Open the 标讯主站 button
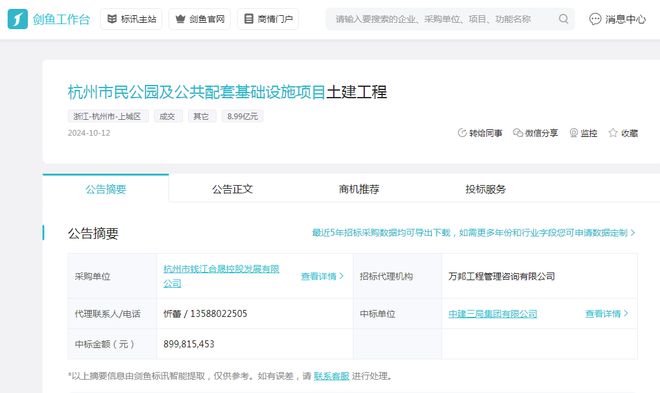This screenshot has width=660, height=393. click(131, 19)
